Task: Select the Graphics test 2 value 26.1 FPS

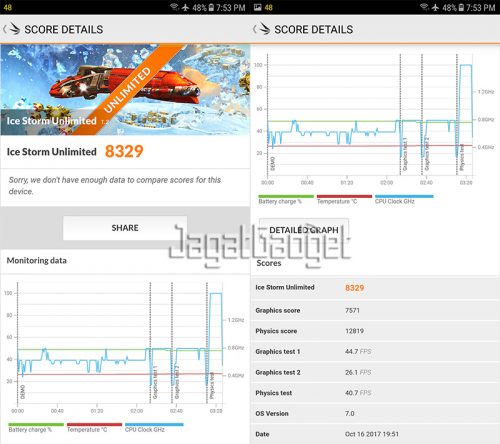Action: pos(358,372)
